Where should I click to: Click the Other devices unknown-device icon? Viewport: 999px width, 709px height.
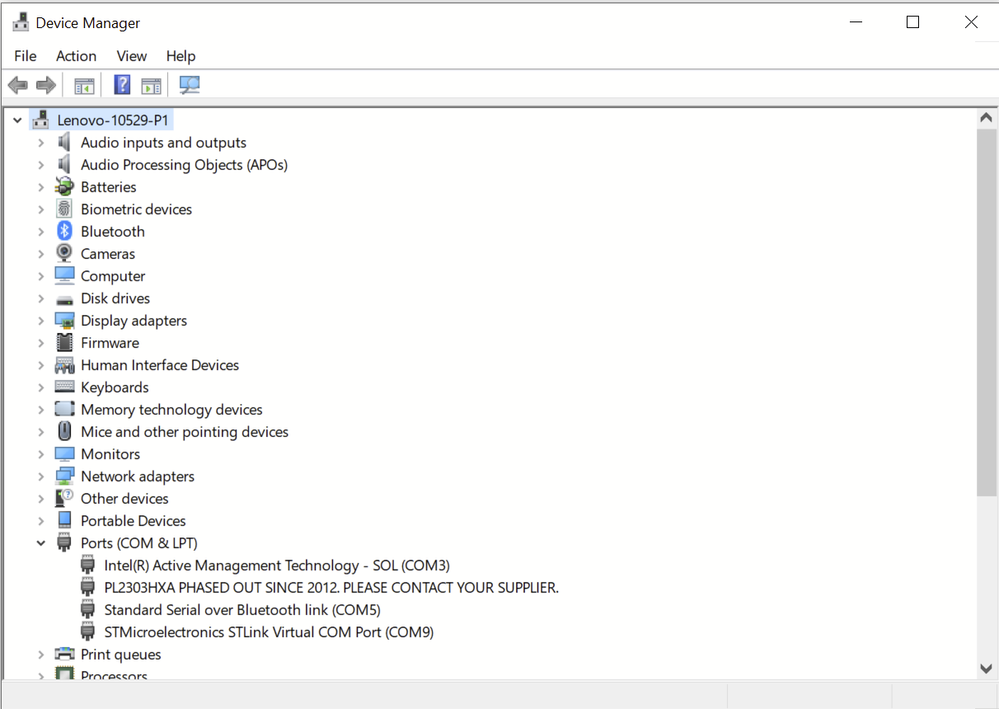point(64,498)
